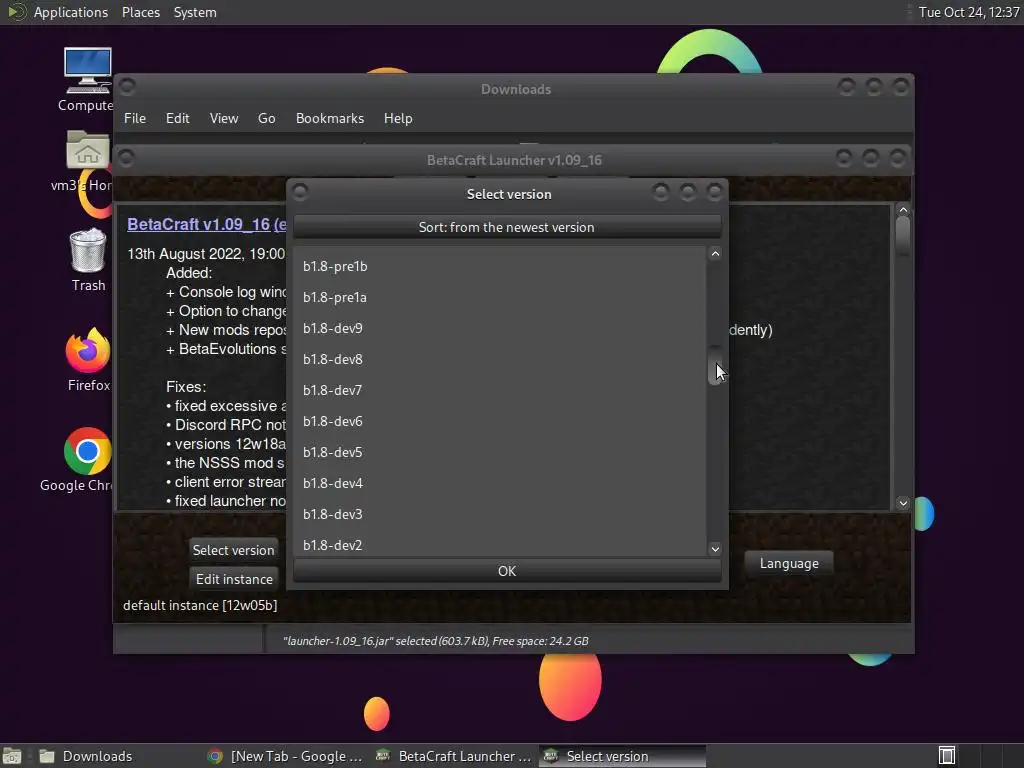Open Go menu in Downloads window
This screenshot has width=1024, height=768.
[266, 118]
